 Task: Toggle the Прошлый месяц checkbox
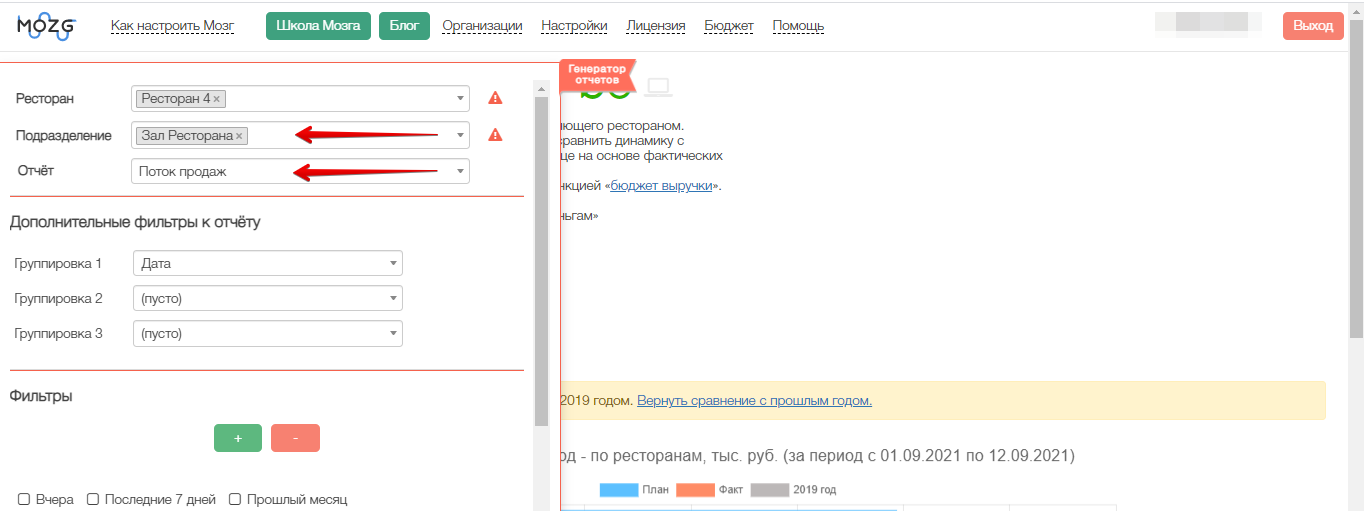(x=235, y=499)
